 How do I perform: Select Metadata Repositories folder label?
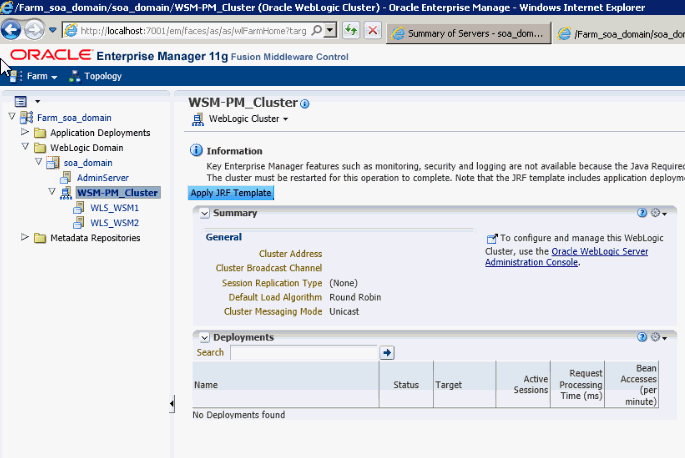pyautogui.click(x=95, y=238)
